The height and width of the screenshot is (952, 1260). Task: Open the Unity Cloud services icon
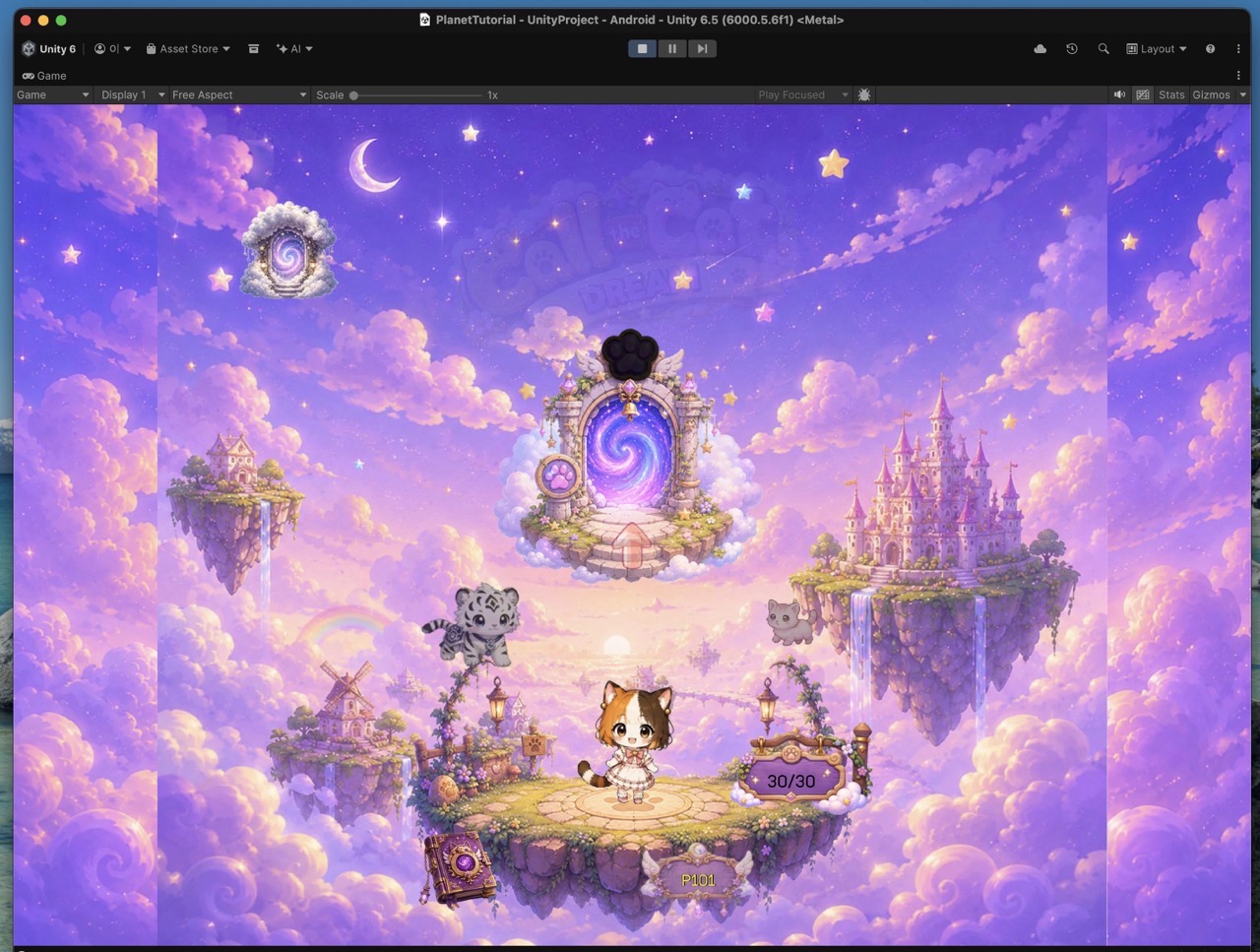coord(1039,48)
